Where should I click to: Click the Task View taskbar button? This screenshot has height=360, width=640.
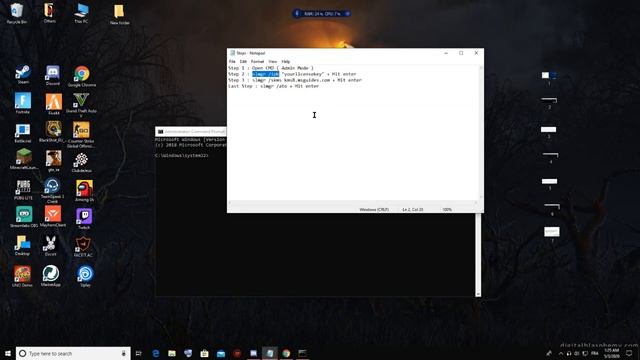click(139, 353)
